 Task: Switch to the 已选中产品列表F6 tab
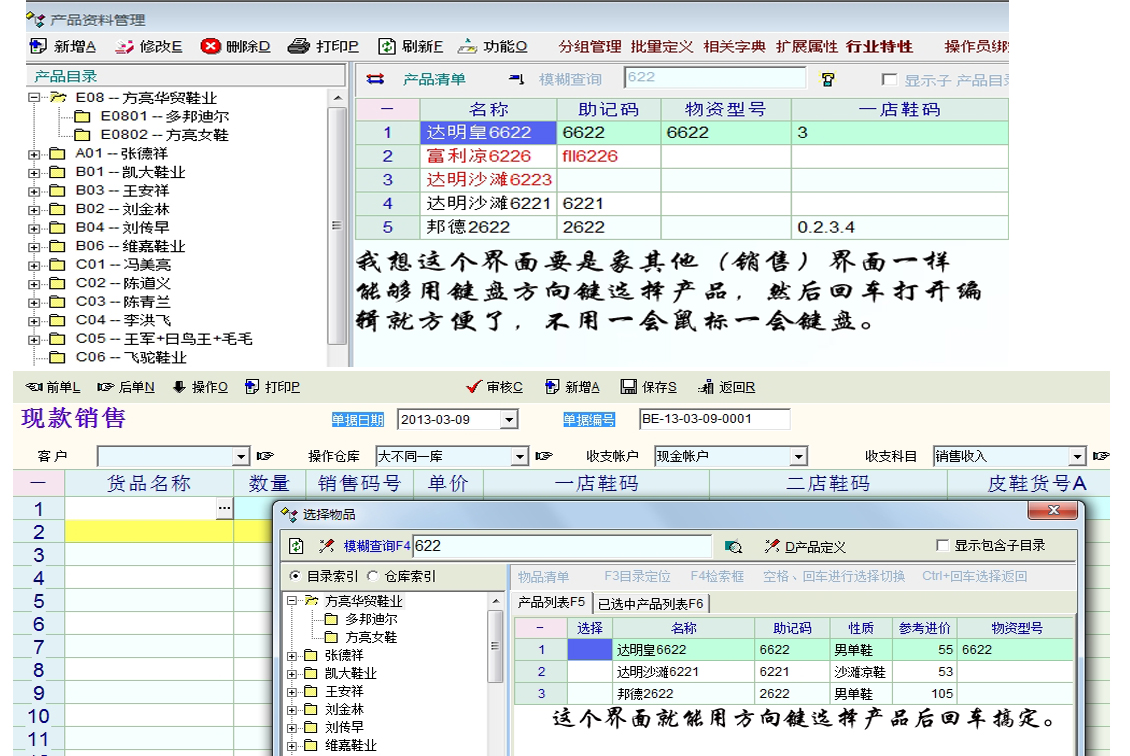click(651, 603)
